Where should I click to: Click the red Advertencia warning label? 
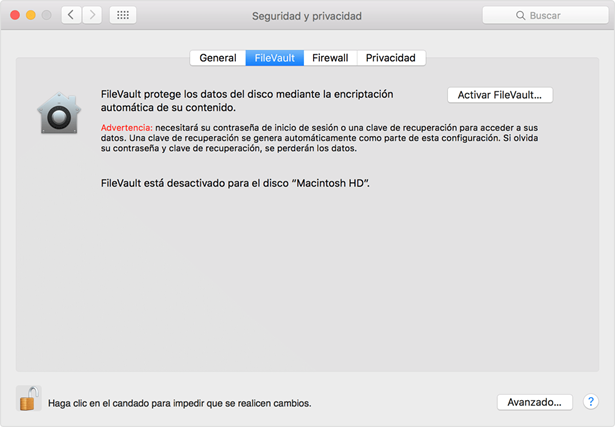coord(127,129)
